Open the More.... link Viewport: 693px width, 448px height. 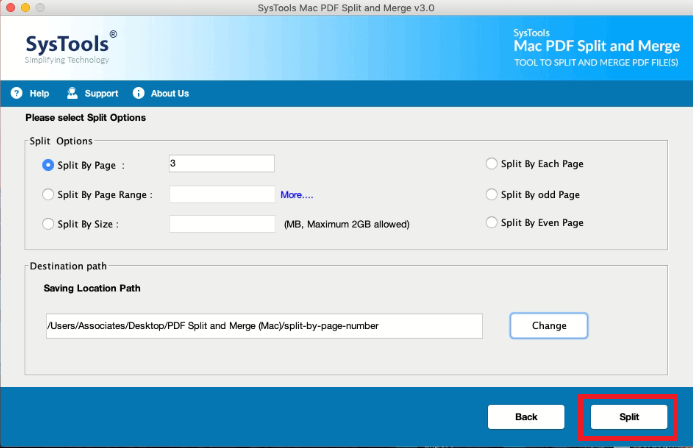pos(297,195)
